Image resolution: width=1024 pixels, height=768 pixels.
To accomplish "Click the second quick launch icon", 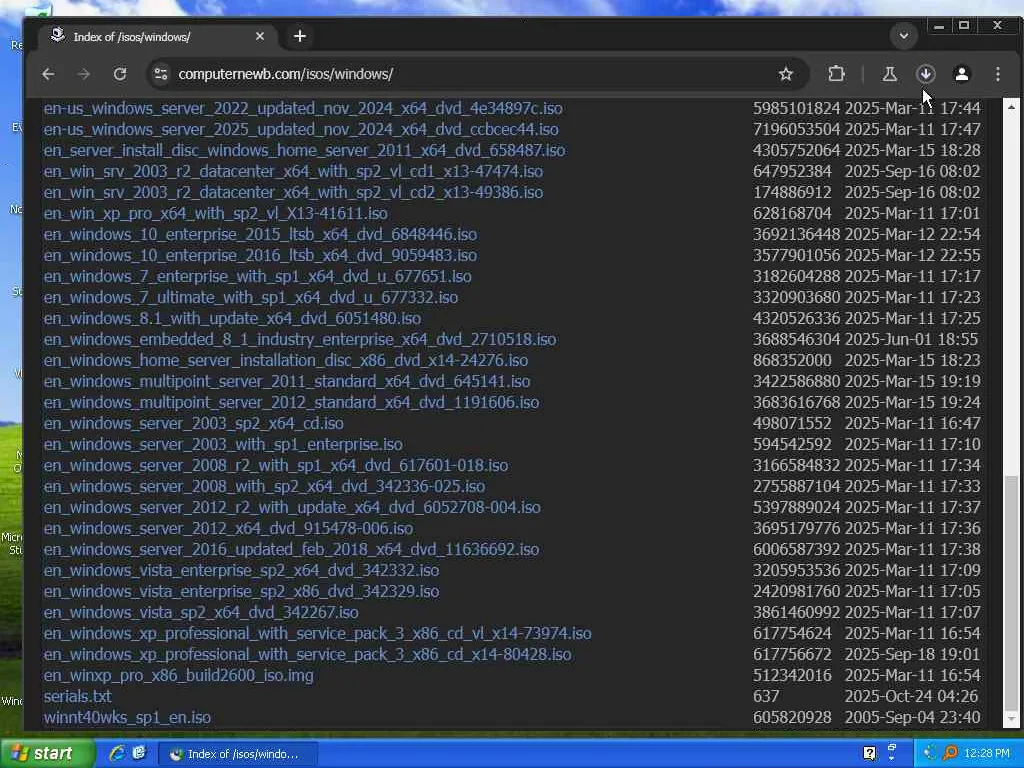I will point(139,753).
